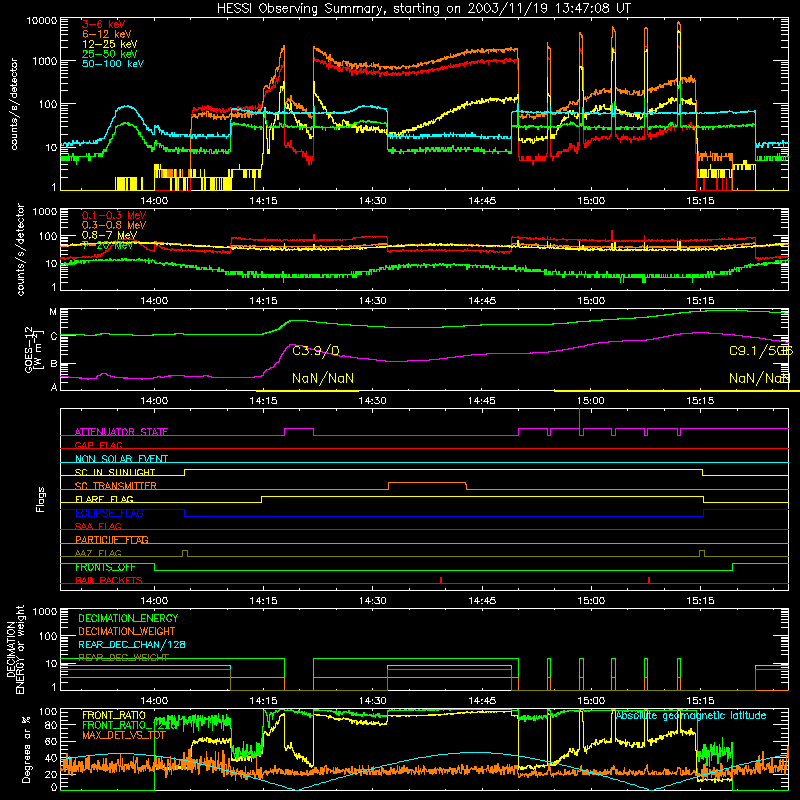Click the C class tick on GOES panel

53,336
